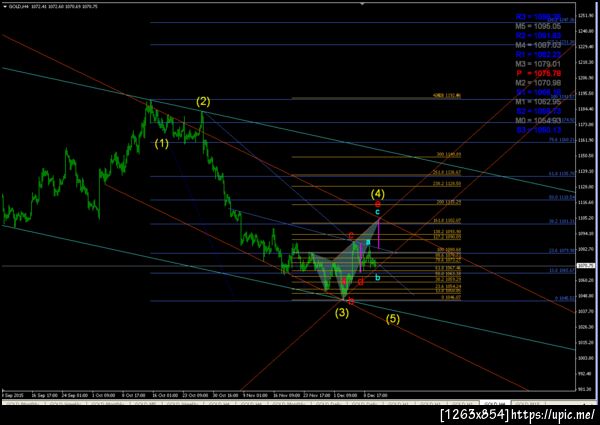Select the tall pink vertical line below cyan c

[x=379, y=233]
